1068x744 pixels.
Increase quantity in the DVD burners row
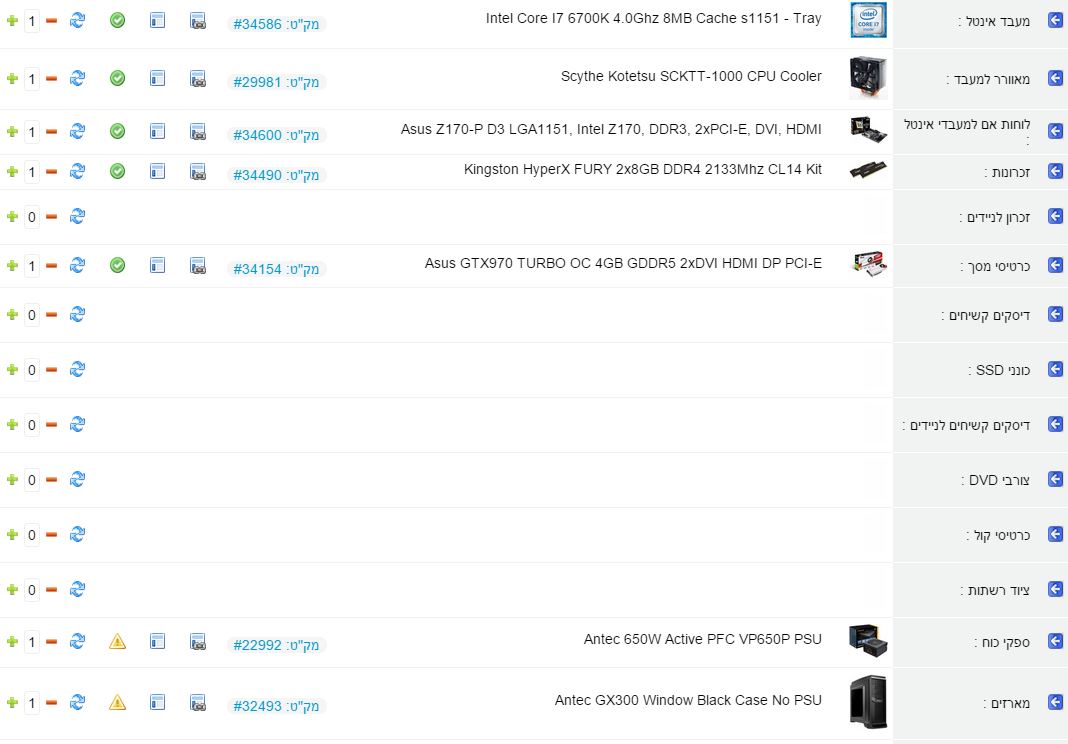click(12, 480)
